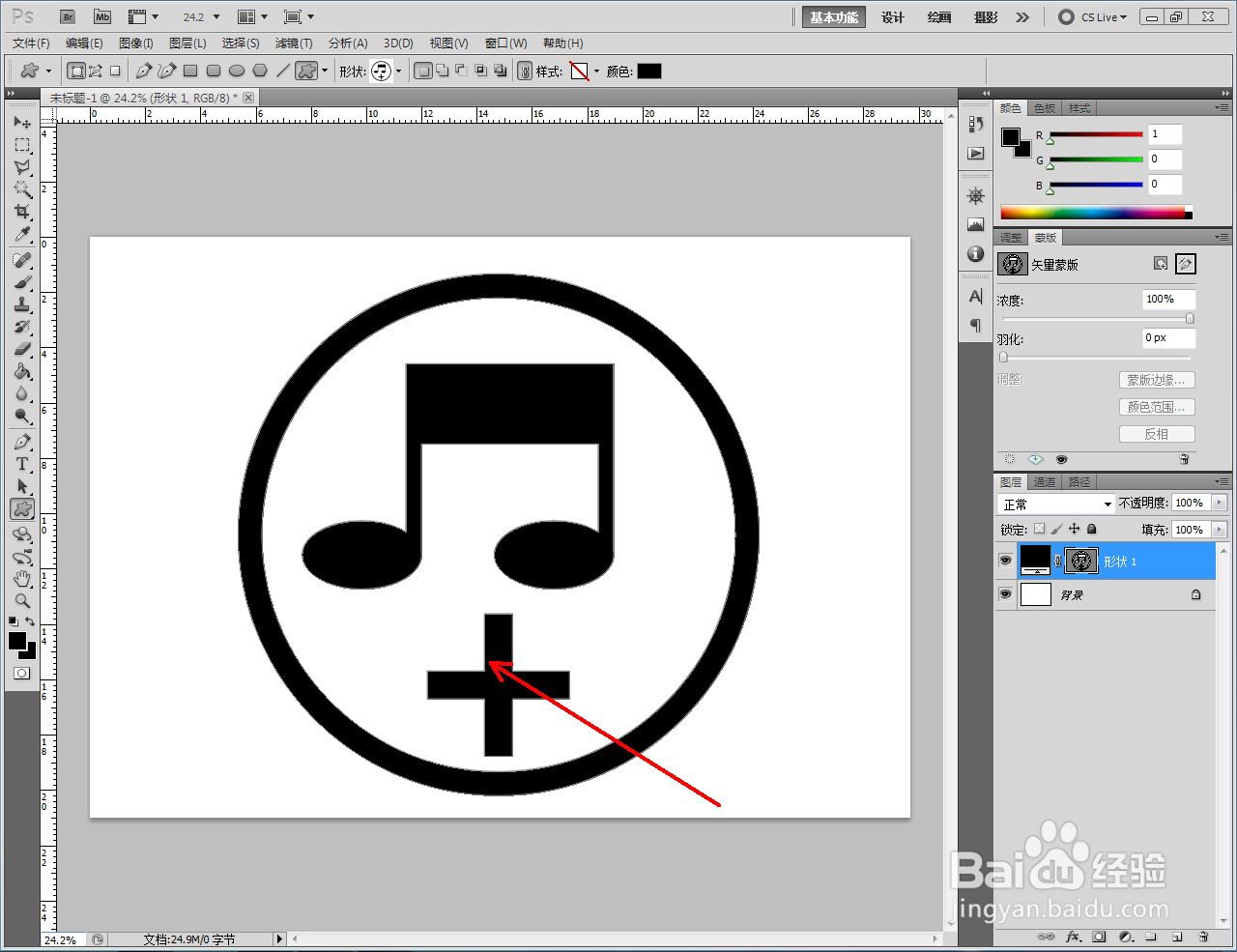Open the 文件(F) menu
Screen dimensions: 1237x952
click(32, 43)
